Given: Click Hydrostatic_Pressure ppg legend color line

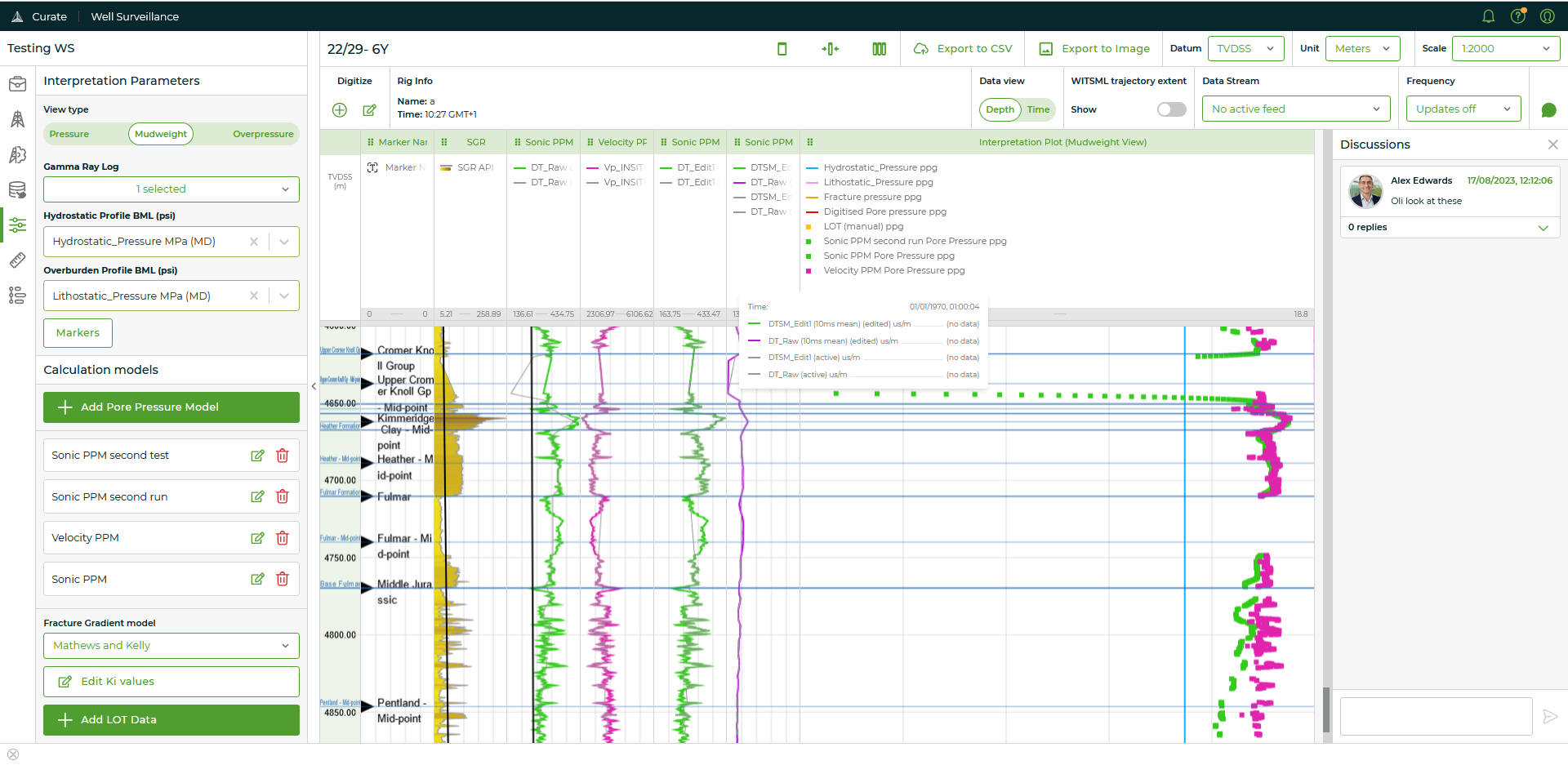Looking at the screenshot, I should (x=812, y=167).
